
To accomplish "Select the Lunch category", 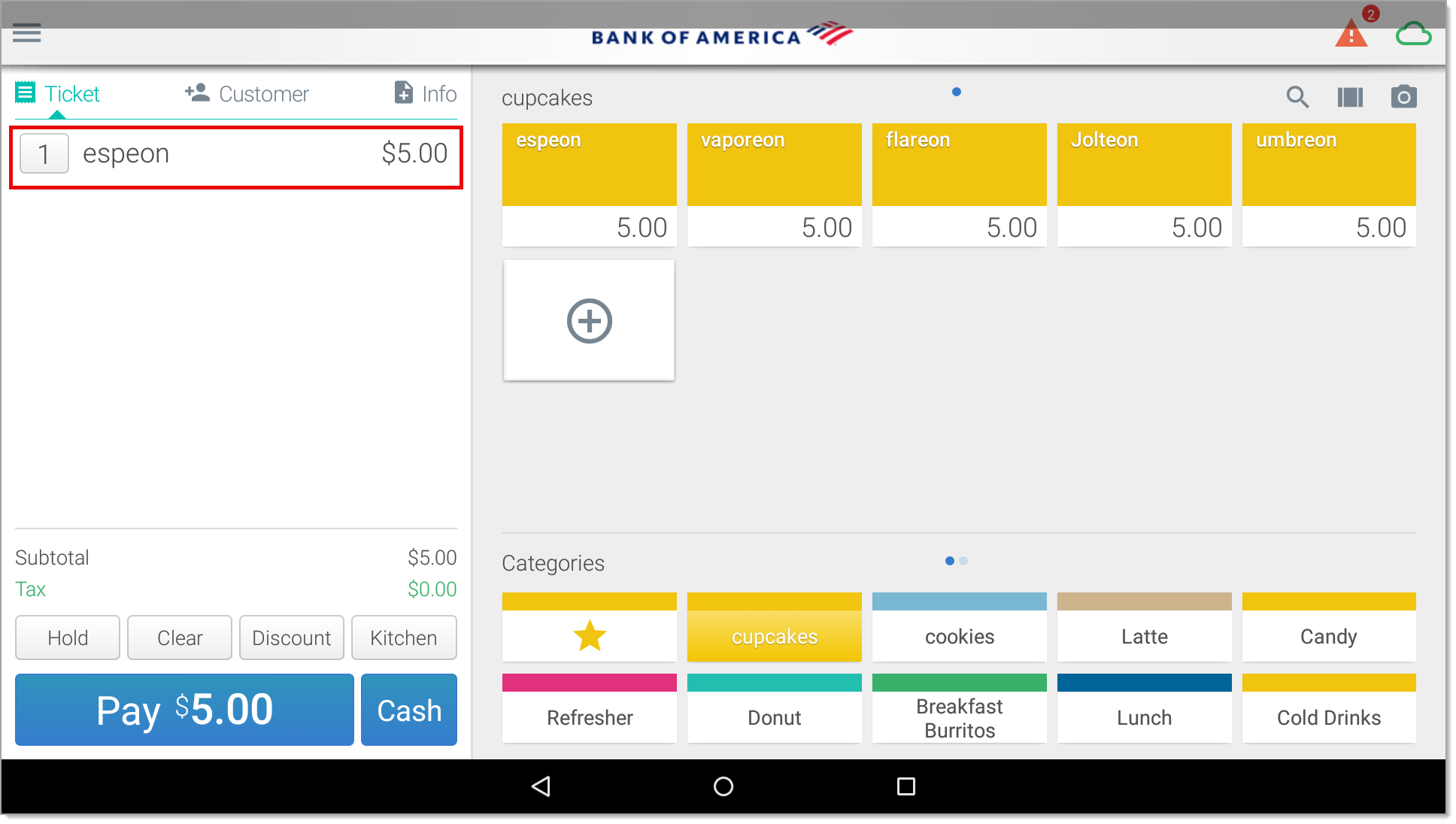I will pos(1145,709).
